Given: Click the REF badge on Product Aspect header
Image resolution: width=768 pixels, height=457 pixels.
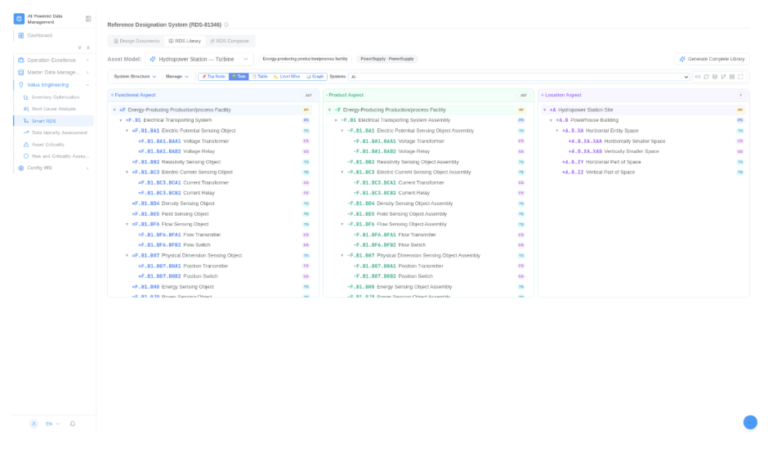Looking at the screenshot, I should (524, 95).
